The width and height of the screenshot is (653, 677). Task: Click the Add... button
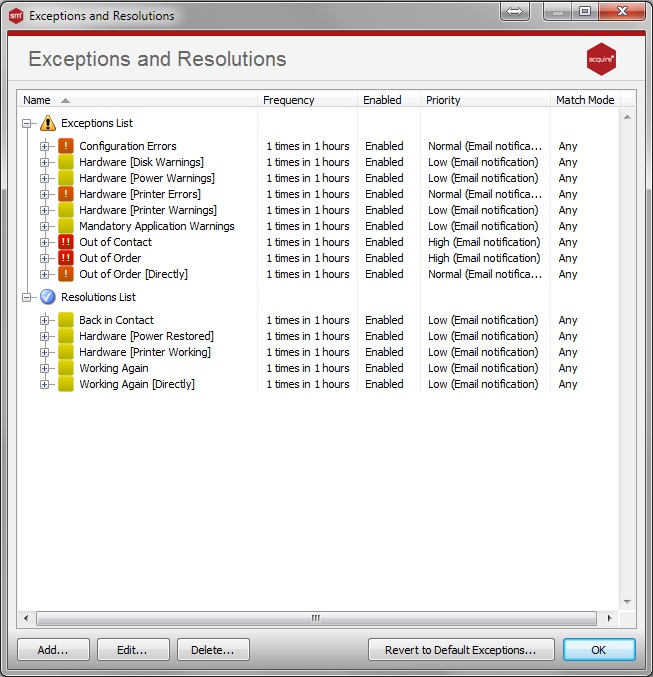click(53, 650)
